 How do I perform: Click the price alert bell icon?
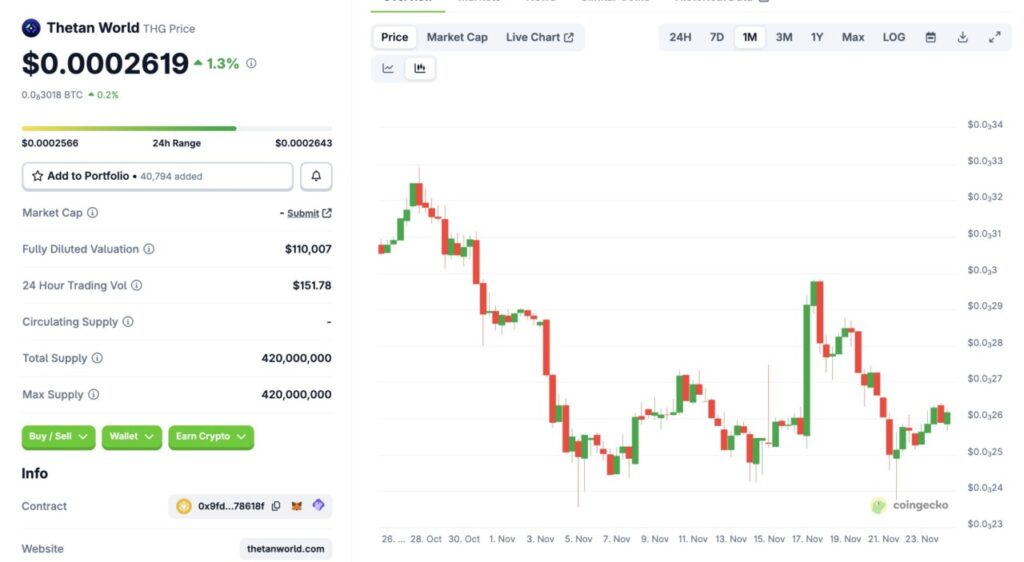pos(316,176)
